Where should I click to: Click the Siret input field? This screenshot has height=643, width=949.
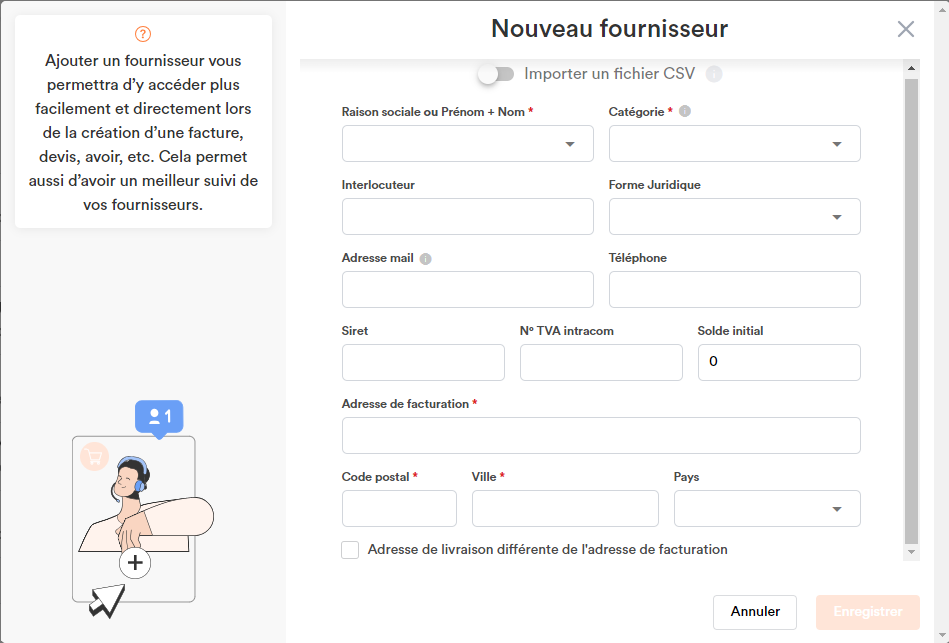(423, 363)
